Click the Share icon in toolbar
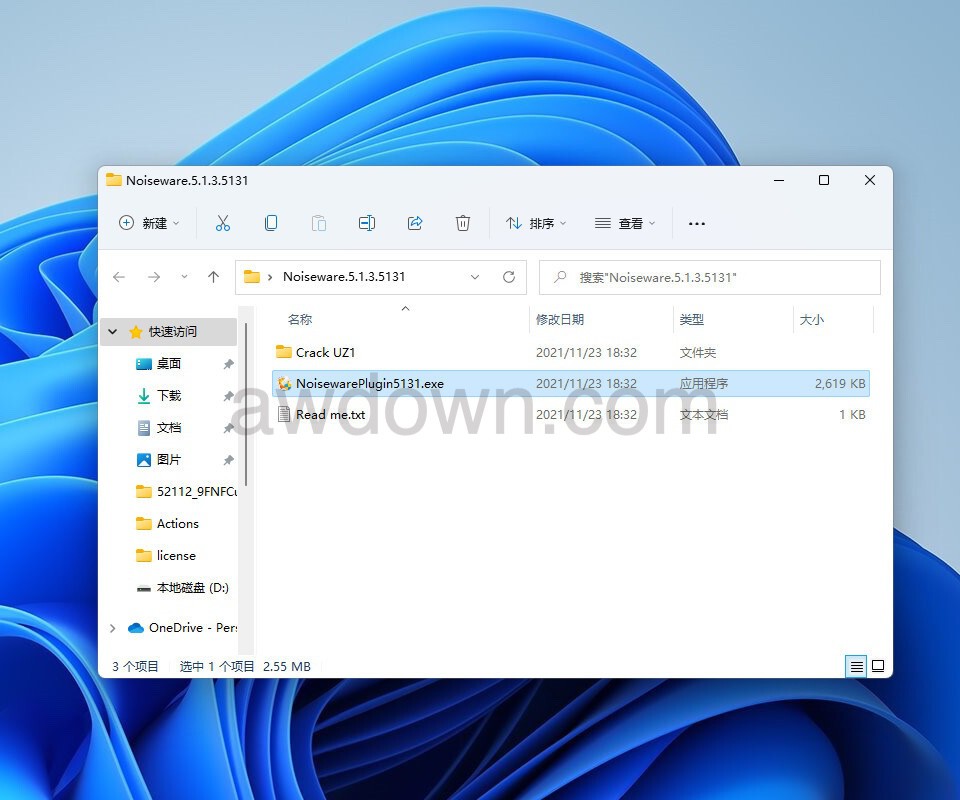Screen dimensions: 960x800 pos(415,223)
